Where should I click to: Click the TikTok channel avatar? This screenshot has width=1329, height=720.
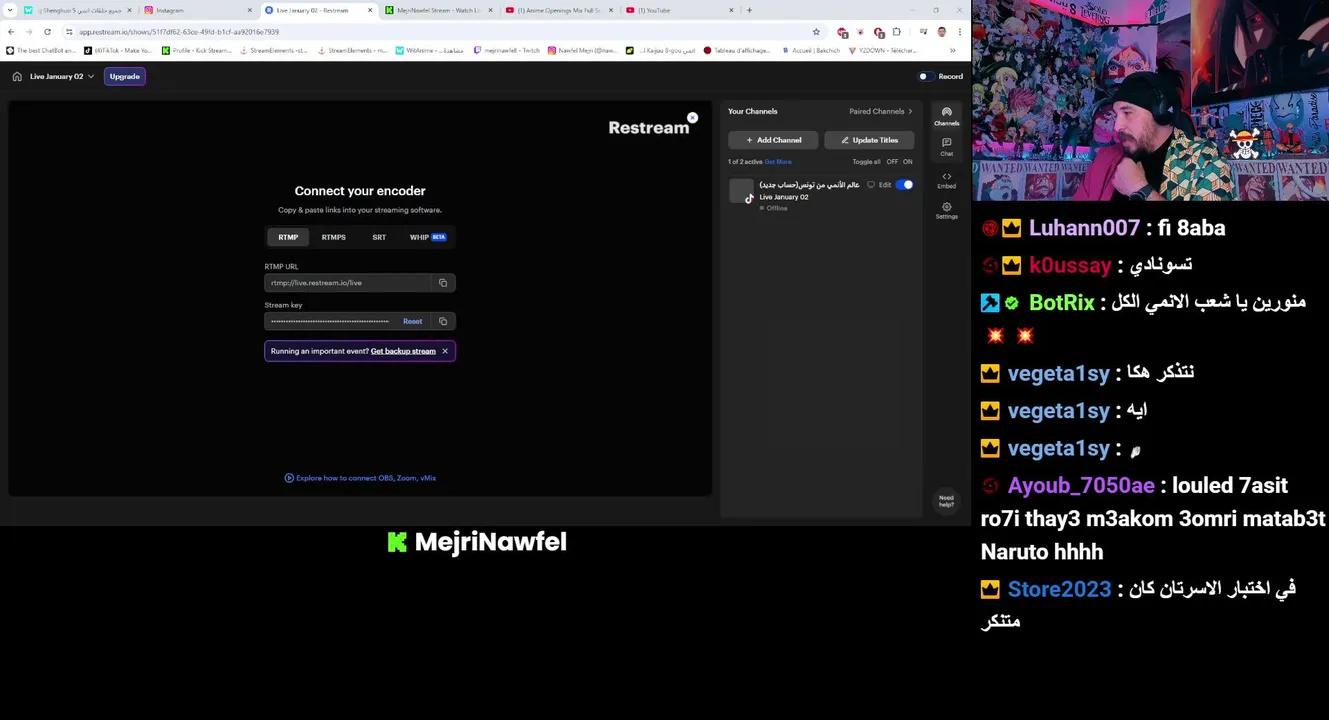coord(741,191)
